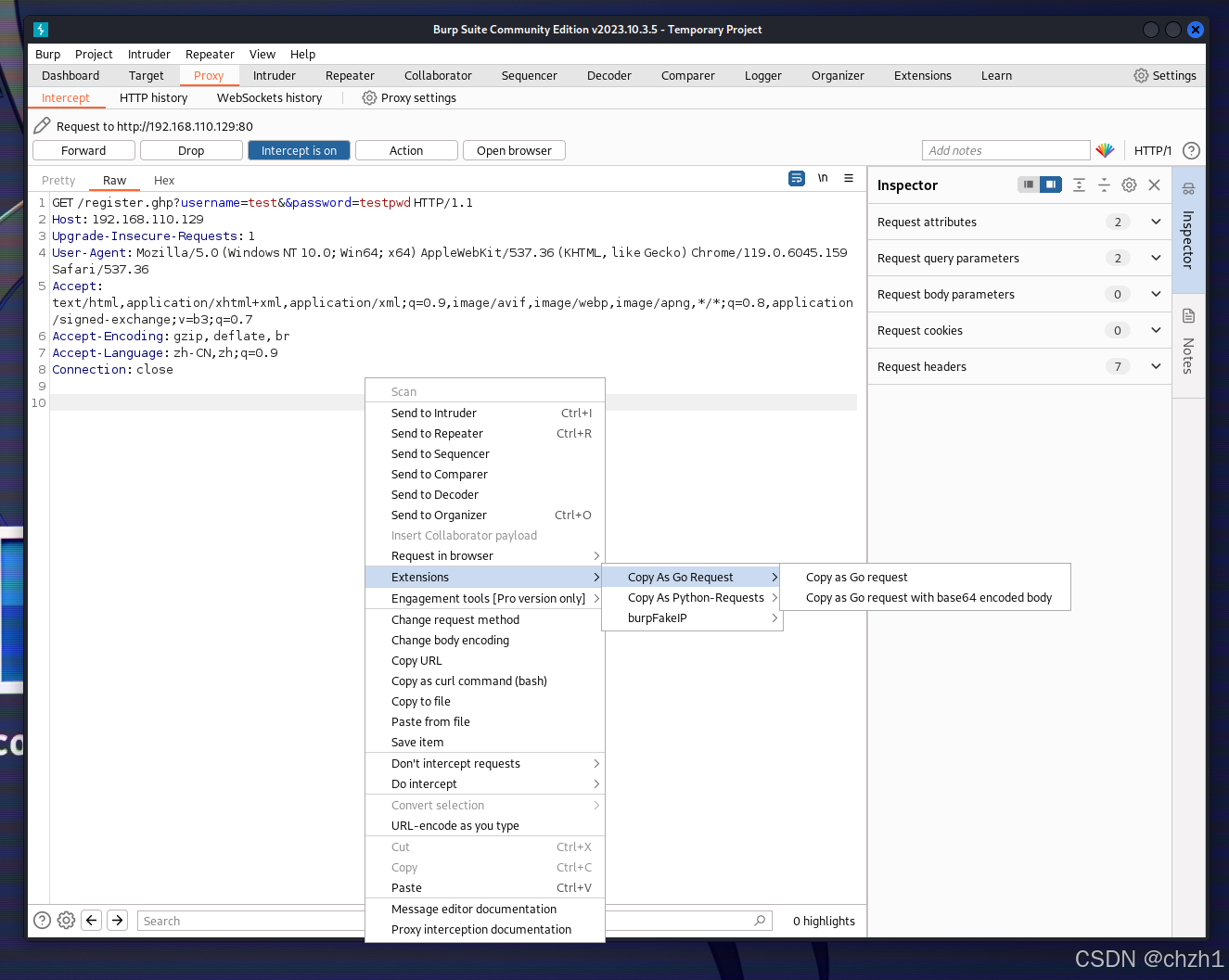Open the Repeater top tab
Viewport: 1229px width, 980px height.
350,76
